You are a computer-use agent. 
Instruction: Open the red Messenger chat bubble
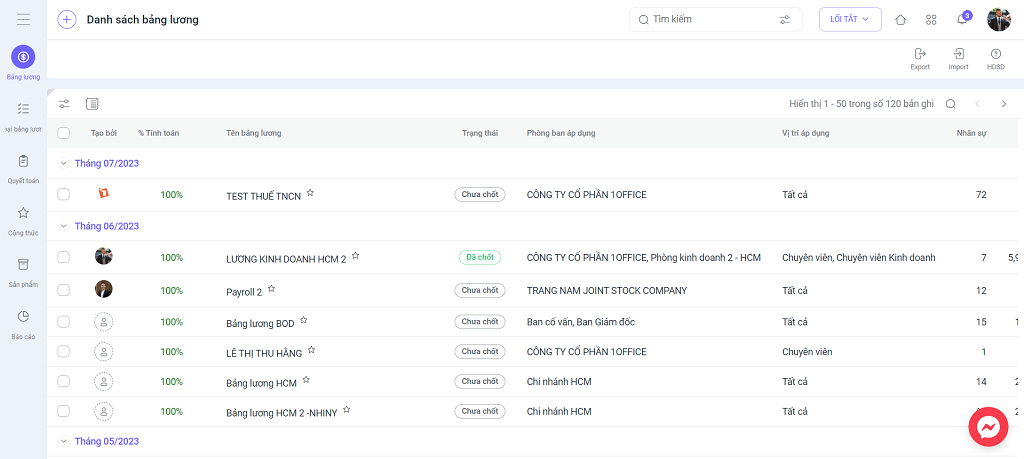[x=988, y=428]
